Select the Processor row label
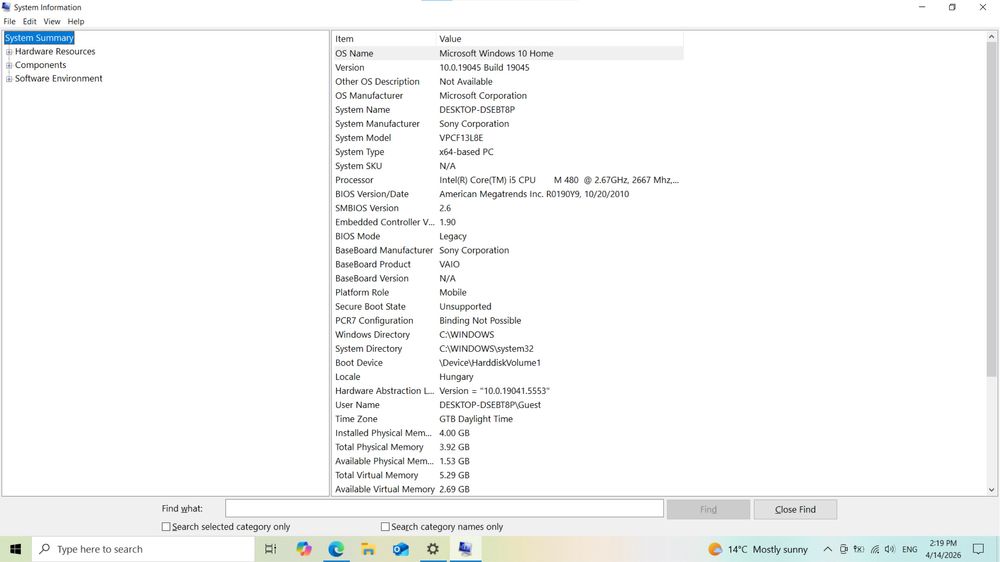Image resolution: width=1000 pixels, height=562 pixels. (354, 180)
